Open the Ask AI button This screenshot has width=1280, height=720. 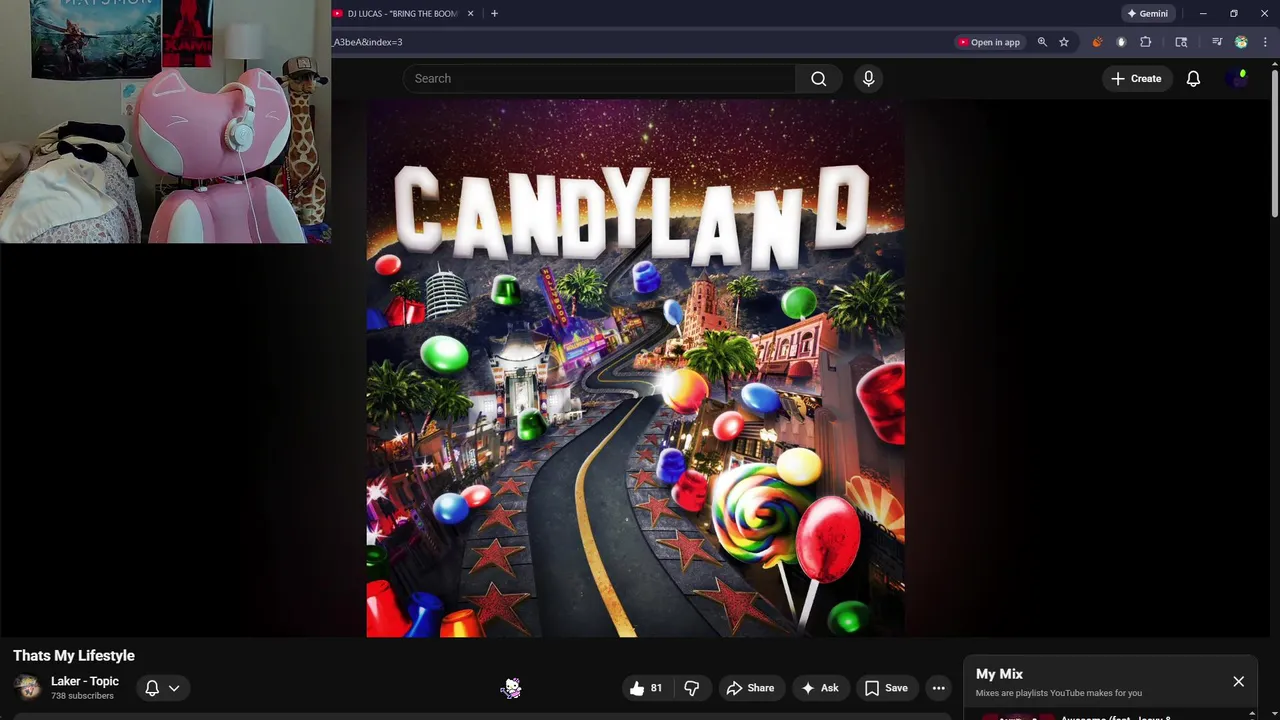pyautogui.click(x=819, y=688)
